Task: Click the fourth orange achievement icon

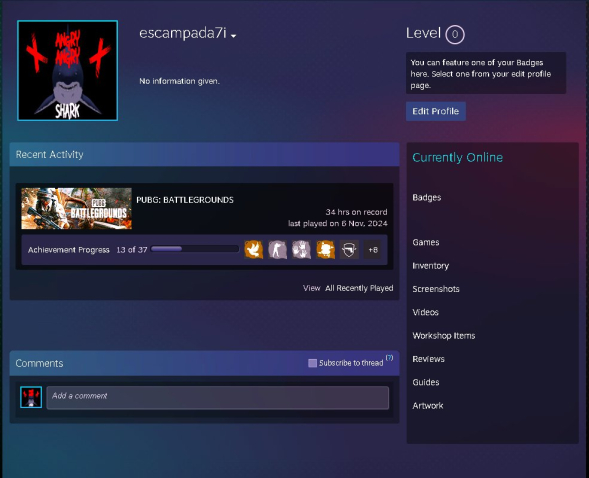Action: coord(326,250)
